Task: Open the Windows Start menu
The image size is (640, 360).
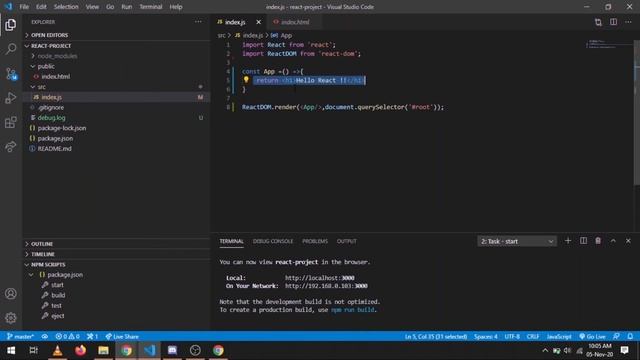Action: point(11,351)
